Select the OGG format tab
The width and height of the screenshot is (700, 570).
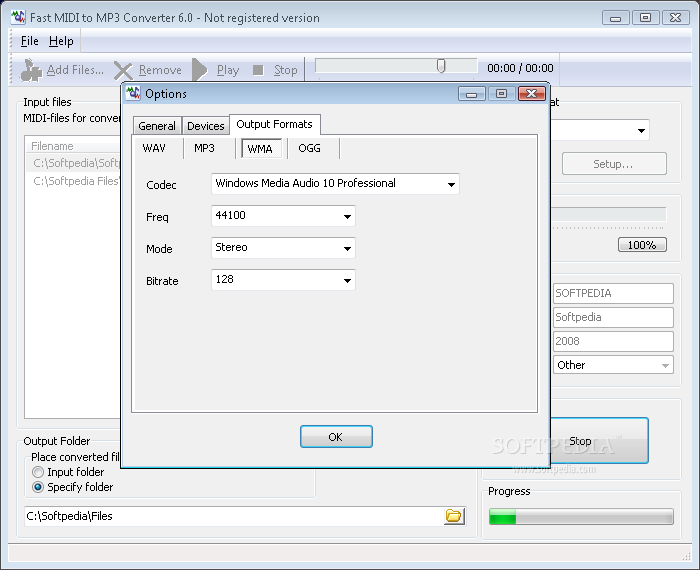tap(309, 148)
